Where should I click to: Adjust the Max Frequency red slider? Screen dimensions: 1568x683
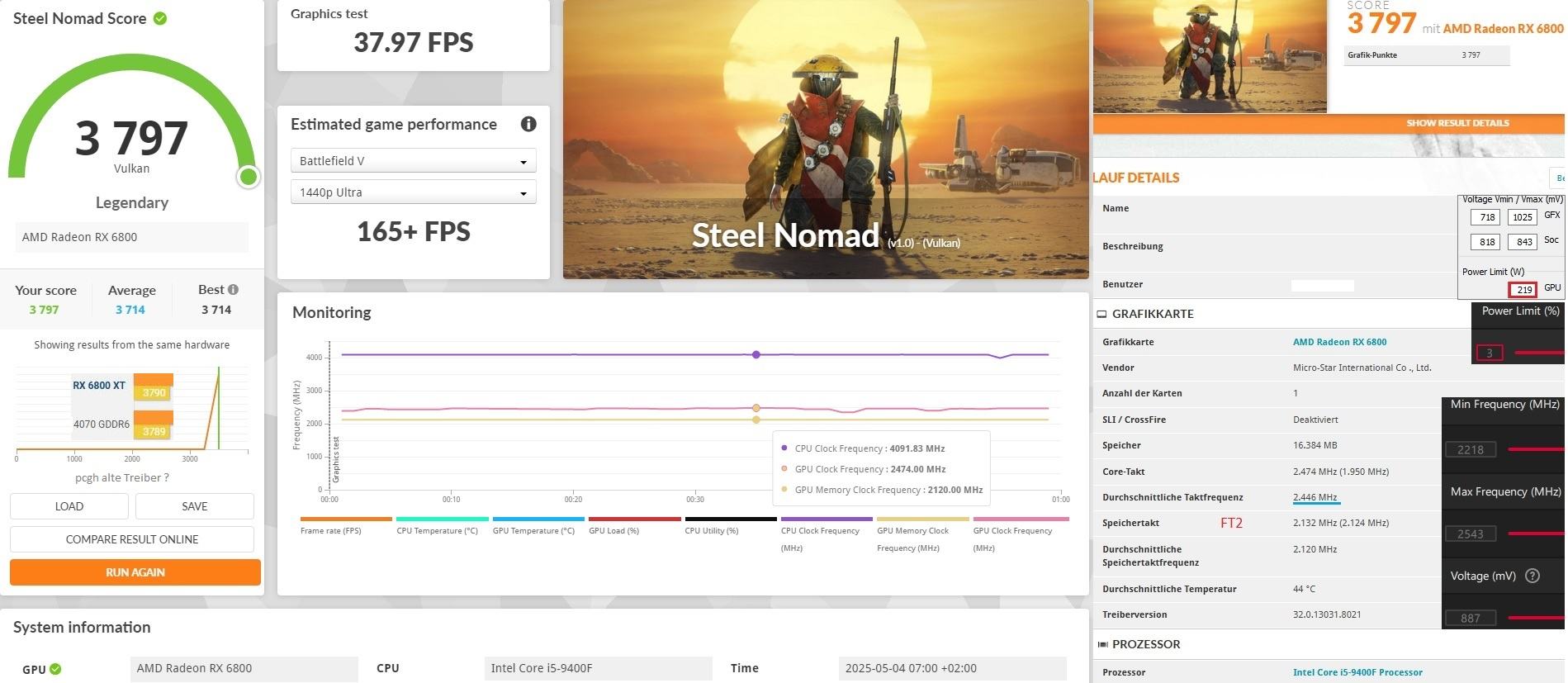pos(1536,534)
